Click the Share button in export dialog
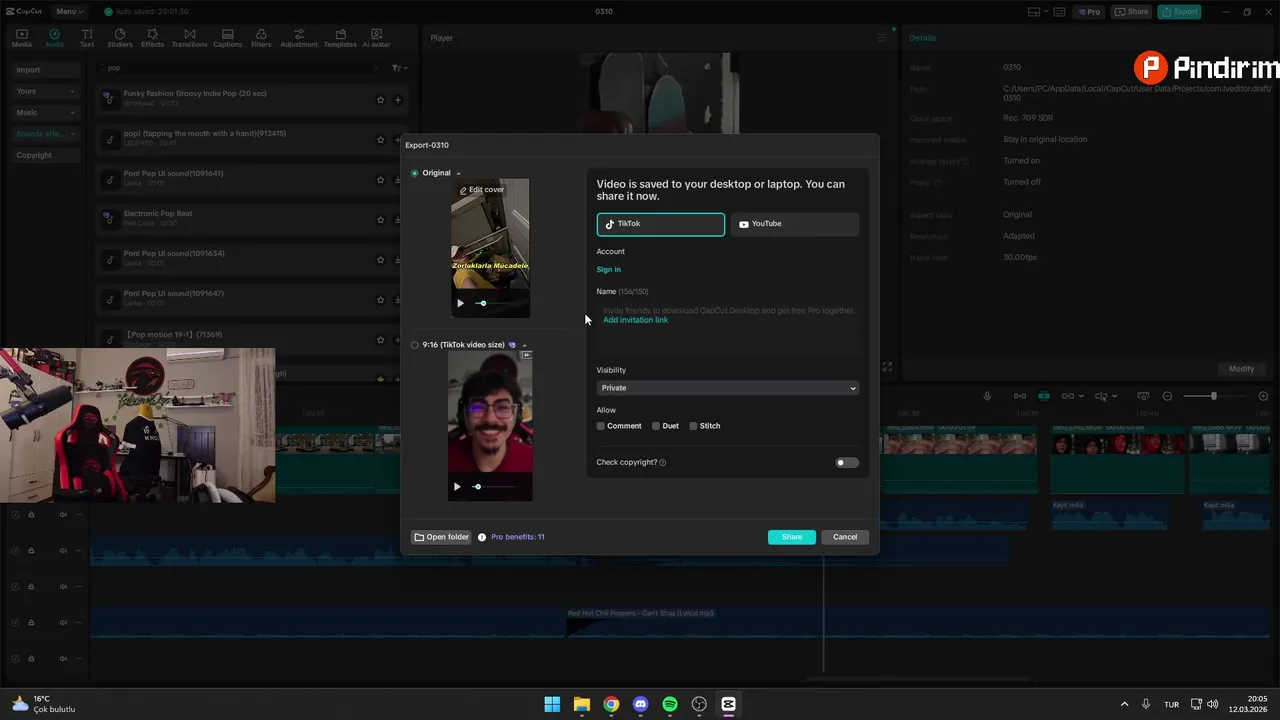Image resolution: width=1280 pixels, height=720 pixels. 792,537
